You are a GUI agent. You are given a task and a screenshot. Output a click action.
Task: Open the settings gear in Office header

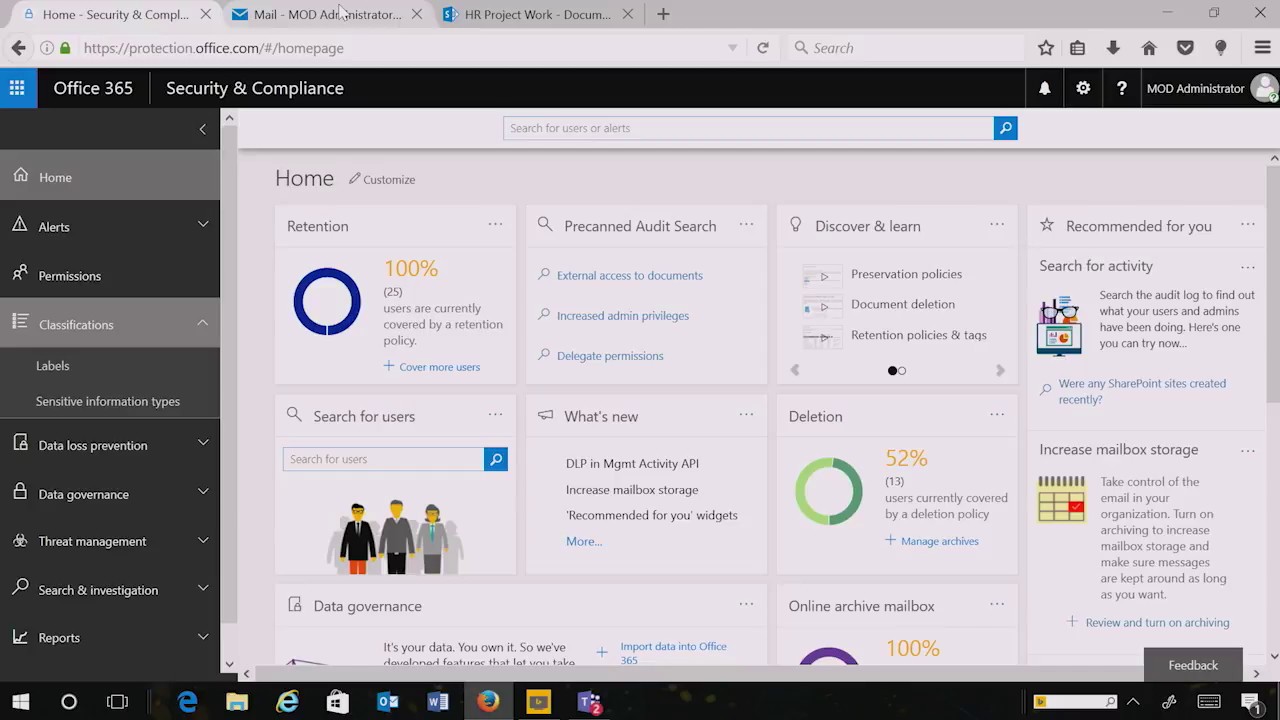point(1083,88)
